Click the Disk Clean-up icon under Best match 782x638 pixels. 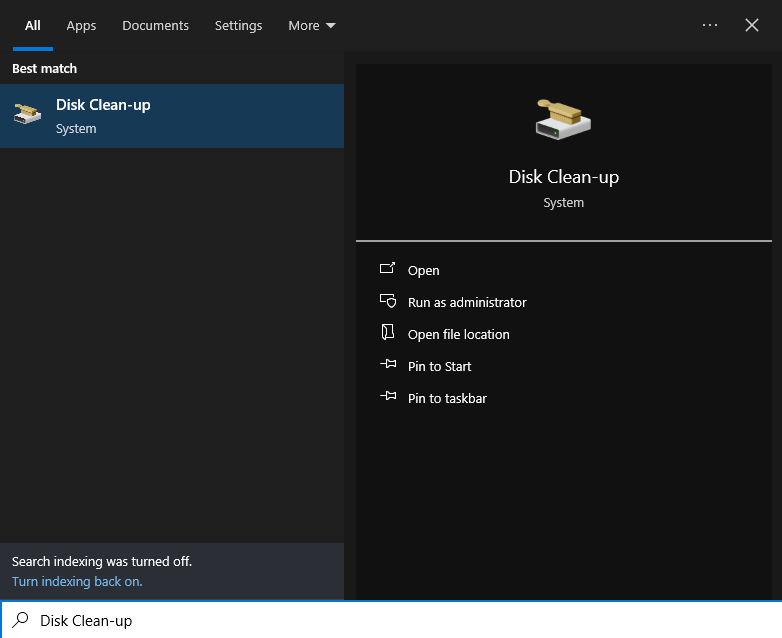(x=28, y=115)
